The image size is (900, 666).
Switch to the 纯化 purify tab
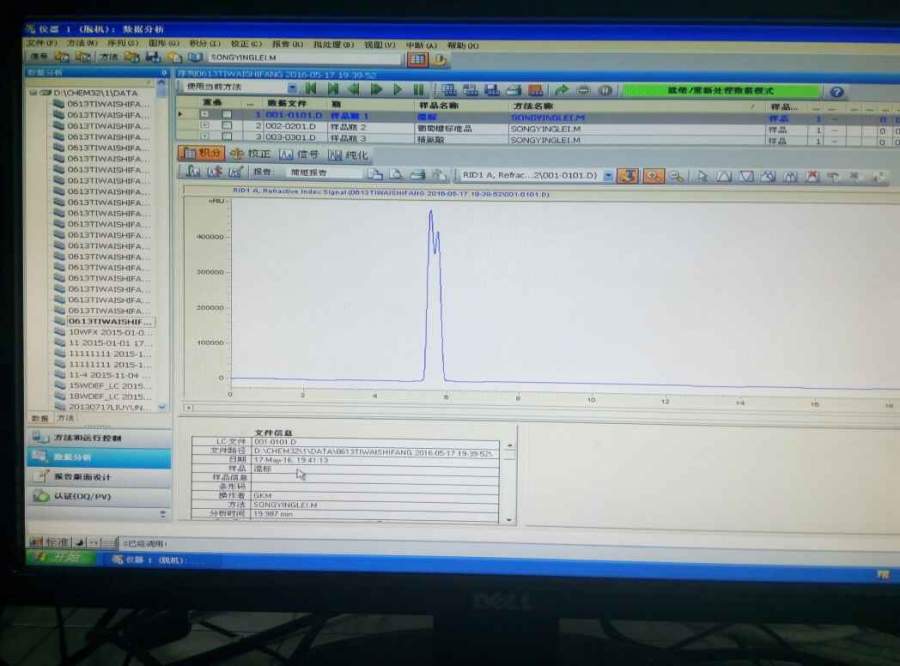pyautogui.click(x=347, y=155)
